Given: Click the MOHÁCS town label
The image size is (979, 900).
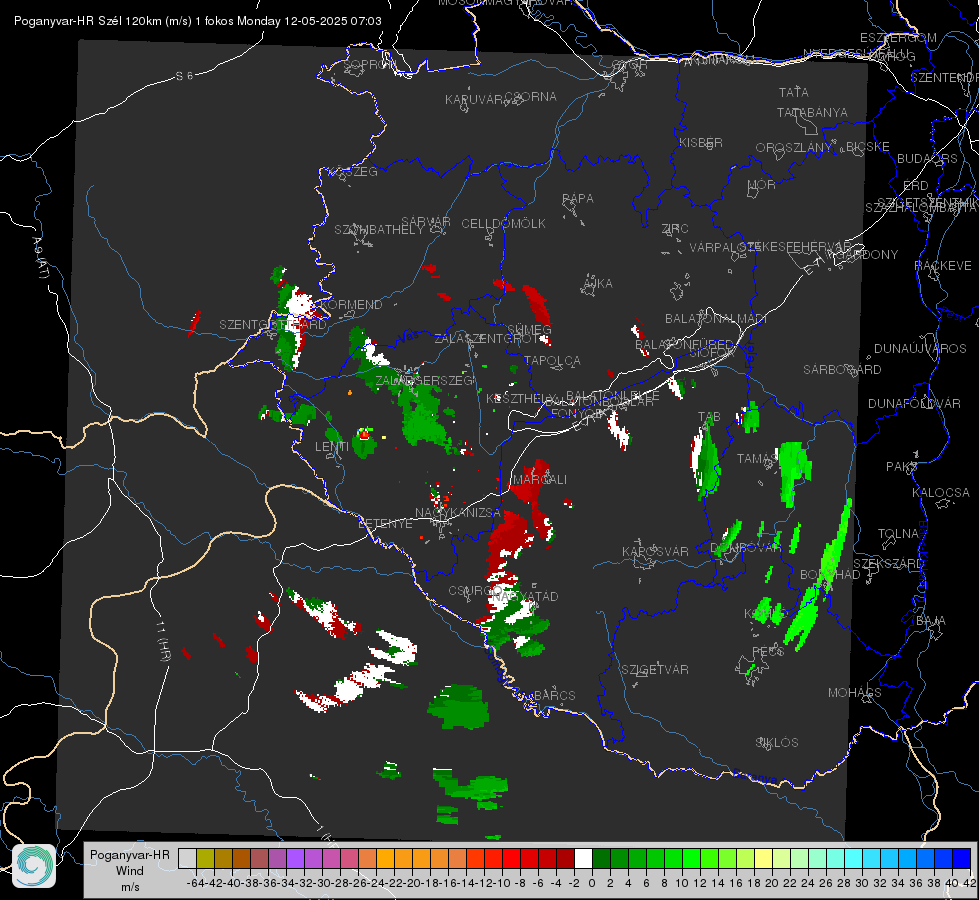Looking at the screenshot, I should [854, 692].
